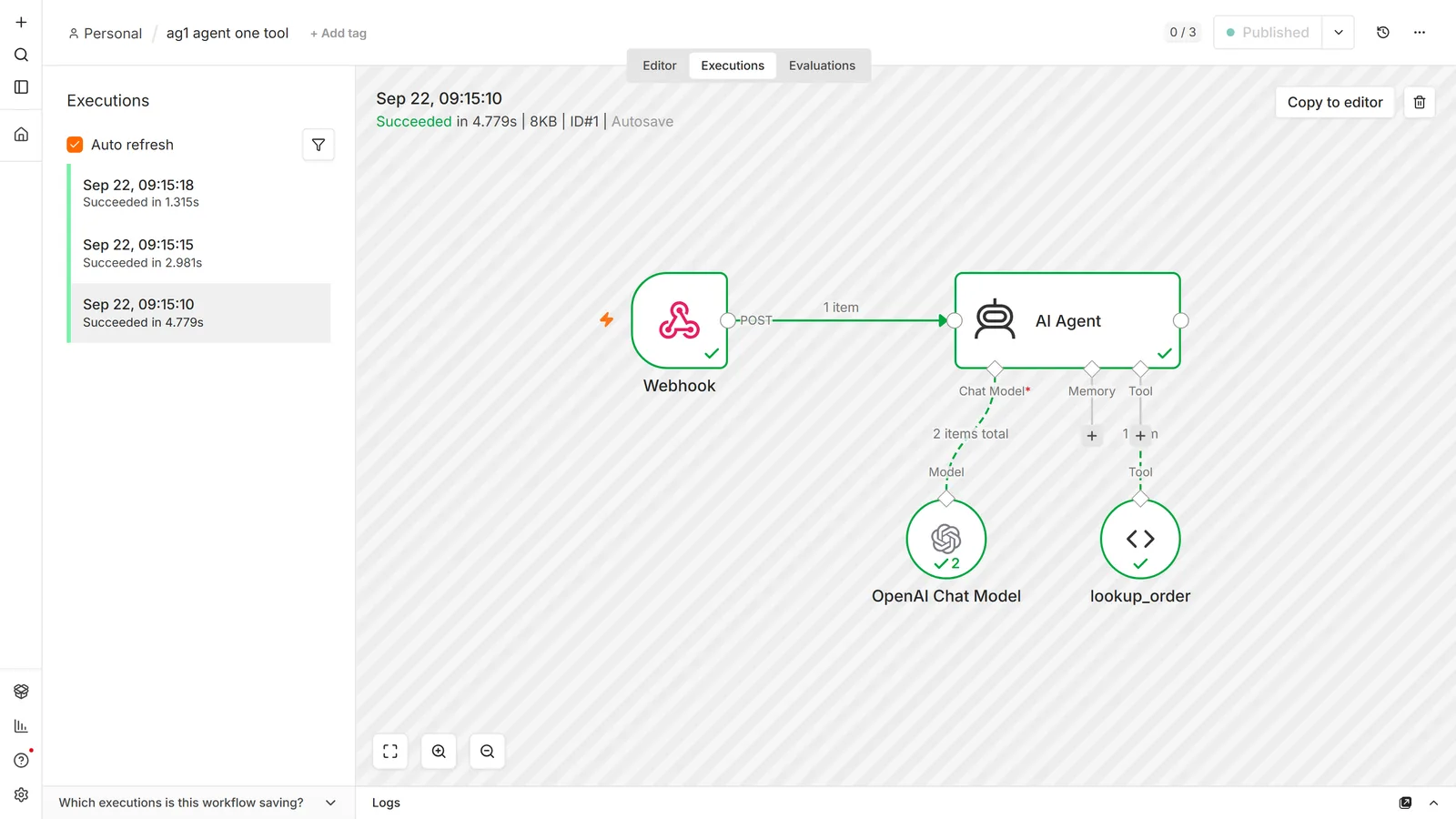Click the Copy to editor button
The height and width of the screenshot is (819, 1456).
pos(1335,102)
